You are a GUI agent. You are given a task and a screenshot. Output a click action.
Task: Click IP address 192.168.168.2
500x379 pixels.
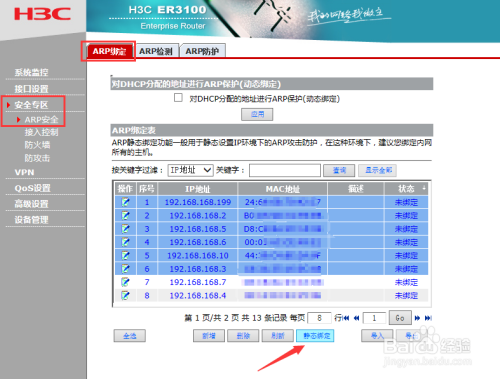click(x=198, y=215)
